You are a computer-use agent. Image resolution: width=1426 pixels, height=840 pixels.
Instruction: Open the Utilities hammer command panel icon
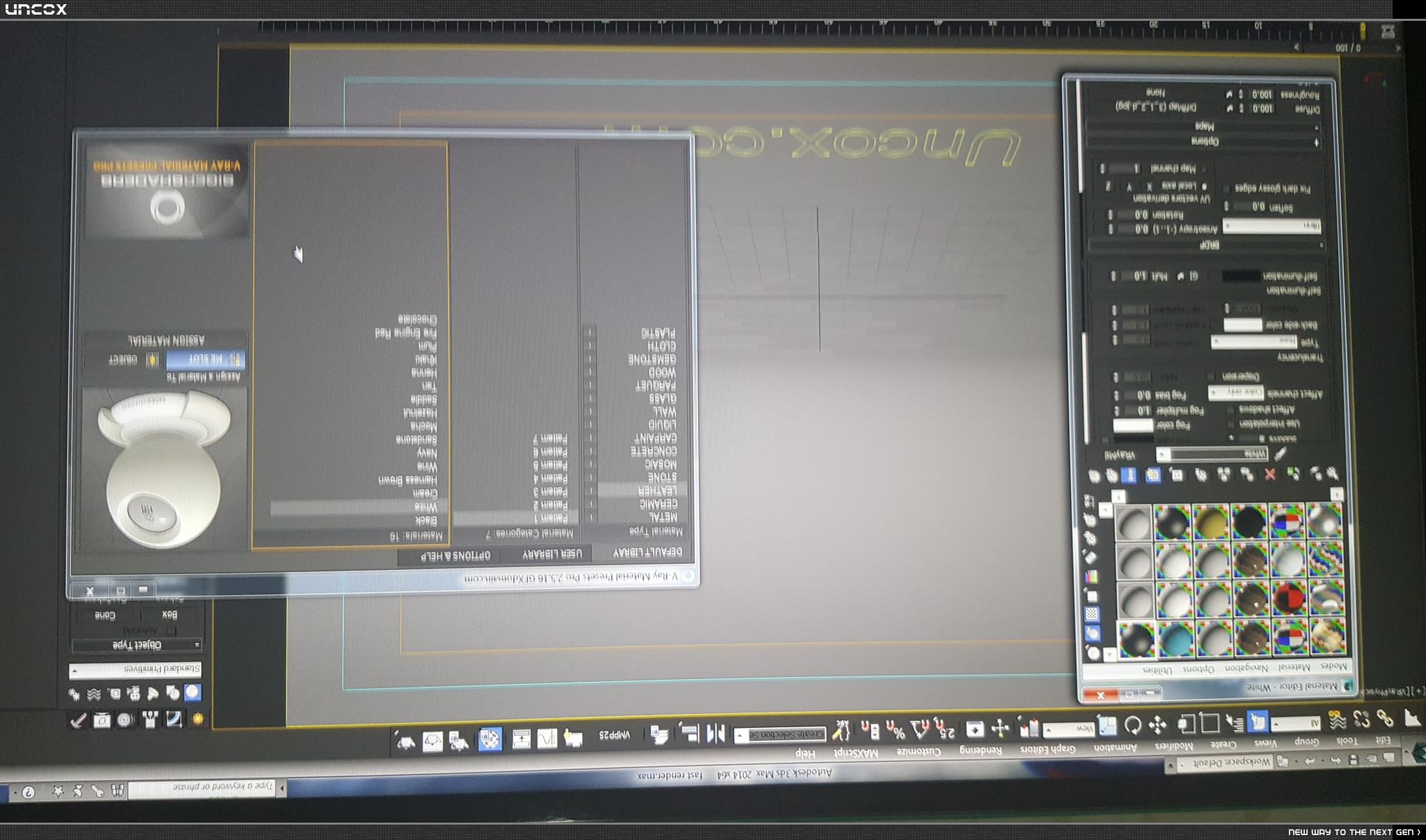point(77,720)
